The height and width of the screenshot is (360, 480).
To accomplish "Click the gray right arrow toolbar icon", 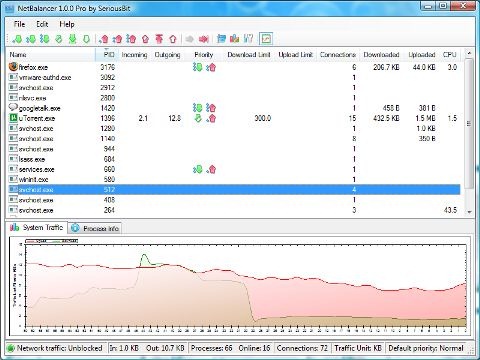I will click(x=190, y=39).
